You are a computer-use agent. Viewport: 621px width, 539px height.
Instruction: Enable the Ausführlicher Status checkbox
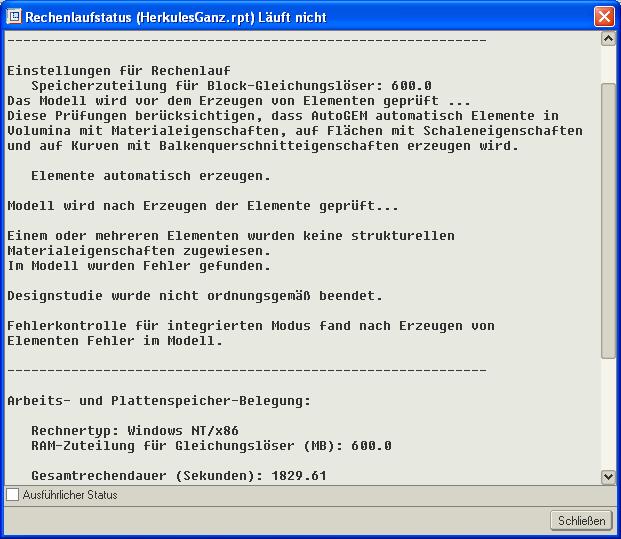coord(12,494)
